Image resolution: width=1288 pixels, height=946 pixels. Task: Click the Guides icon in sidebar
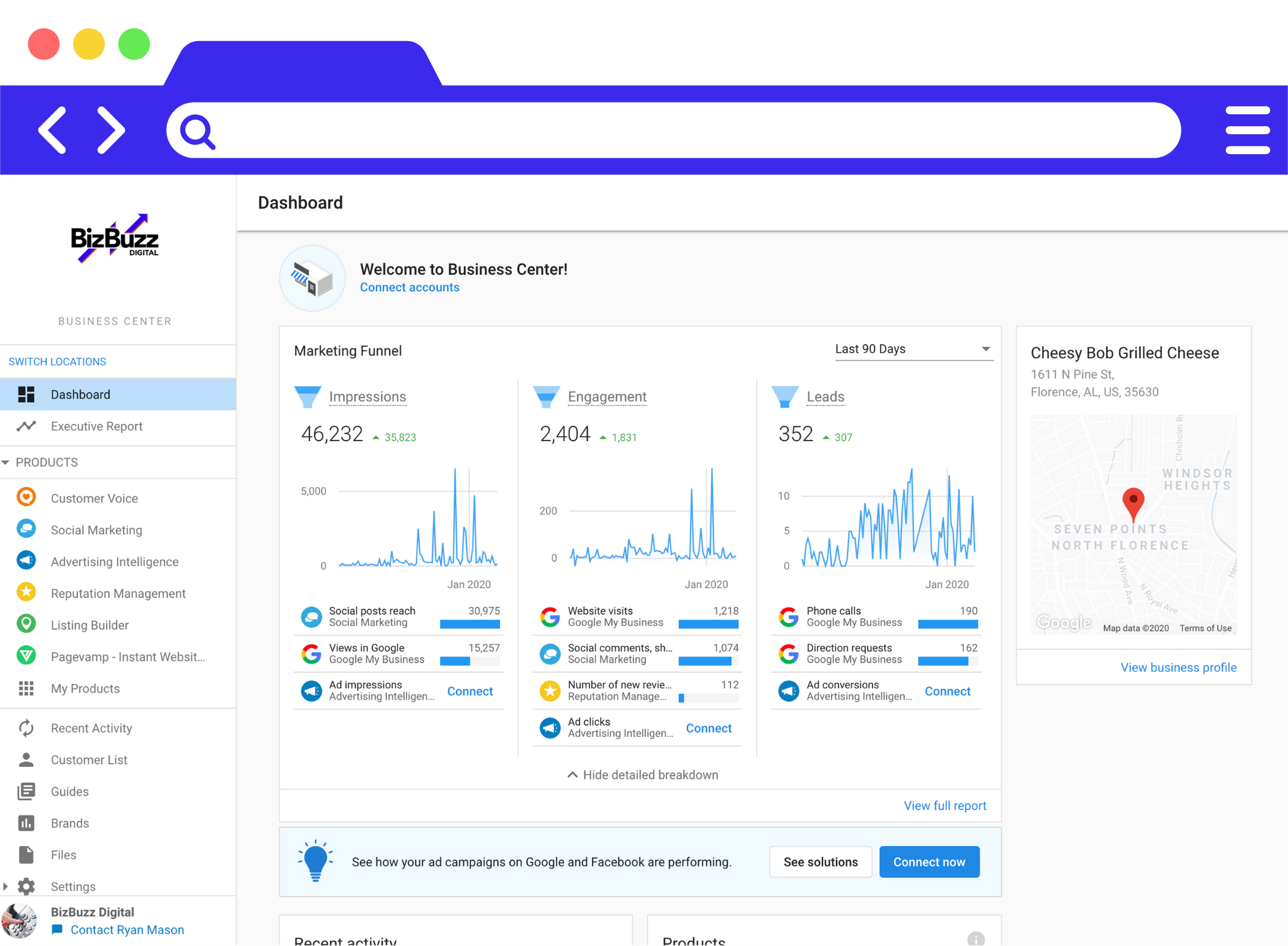[26, 791]
